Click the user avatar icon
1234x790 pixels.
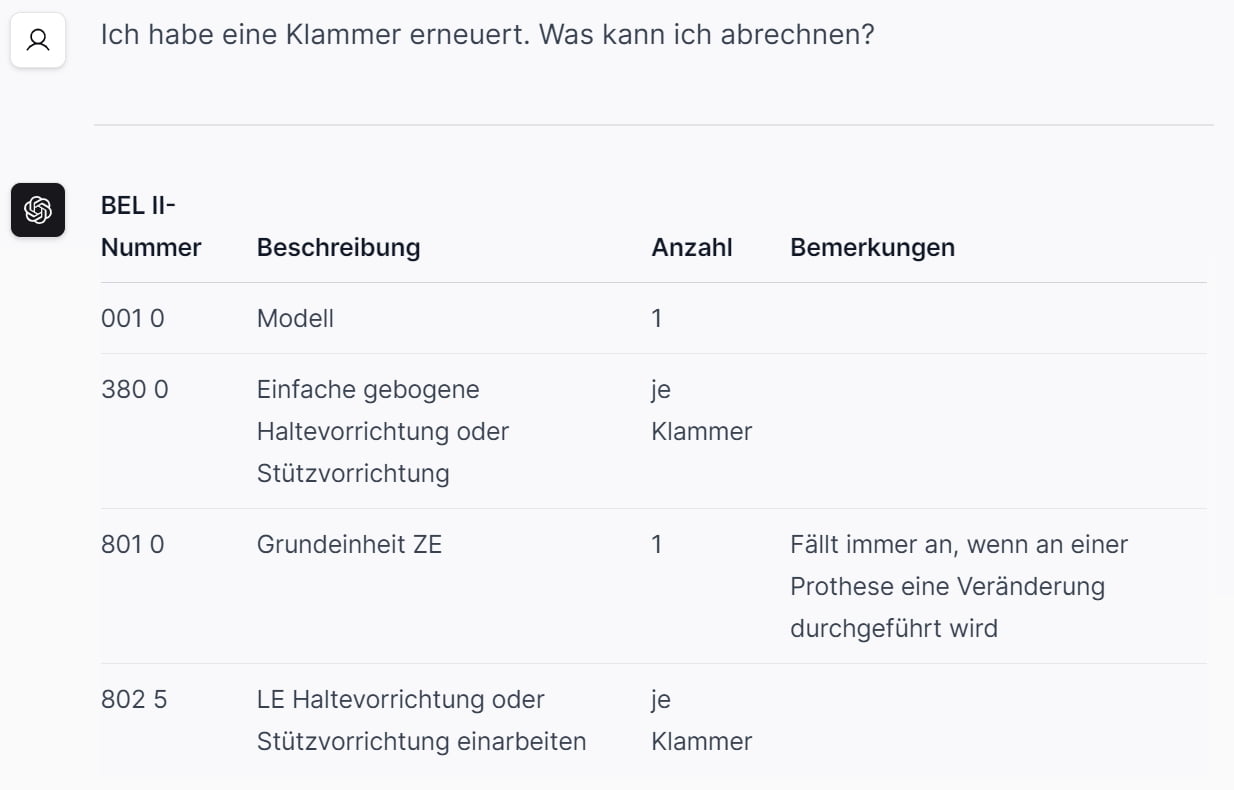[x=38, y=41]
